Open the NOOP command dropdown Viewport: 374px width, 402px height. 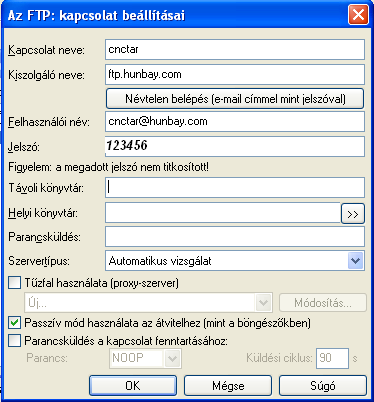point(145,358)
